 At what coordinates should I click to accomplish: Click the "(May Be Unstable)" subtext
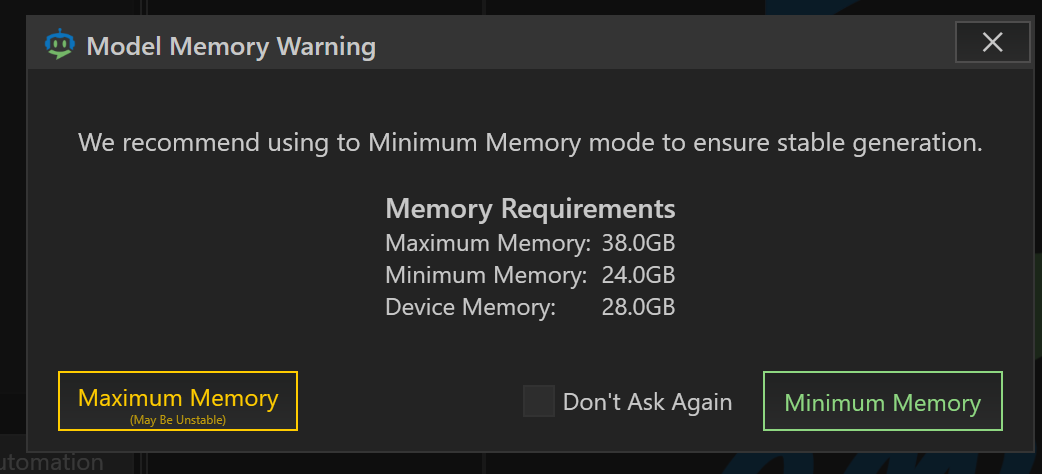pos(178,420)
